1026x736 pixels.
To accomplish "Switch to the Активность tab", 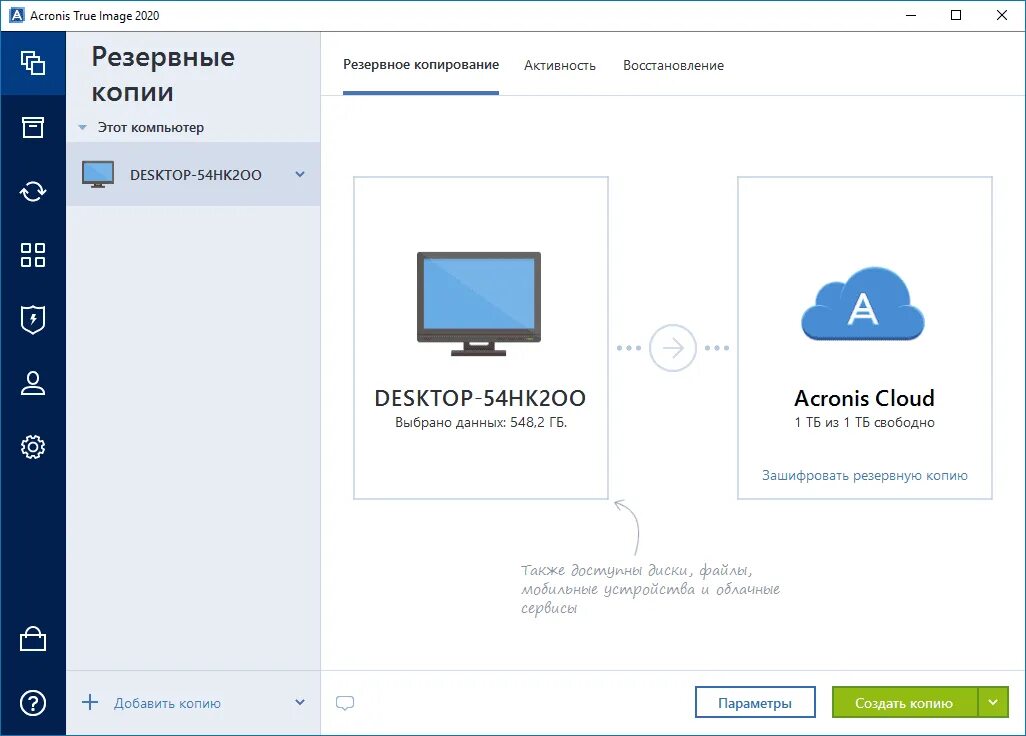I will click(x=560, y=65).
